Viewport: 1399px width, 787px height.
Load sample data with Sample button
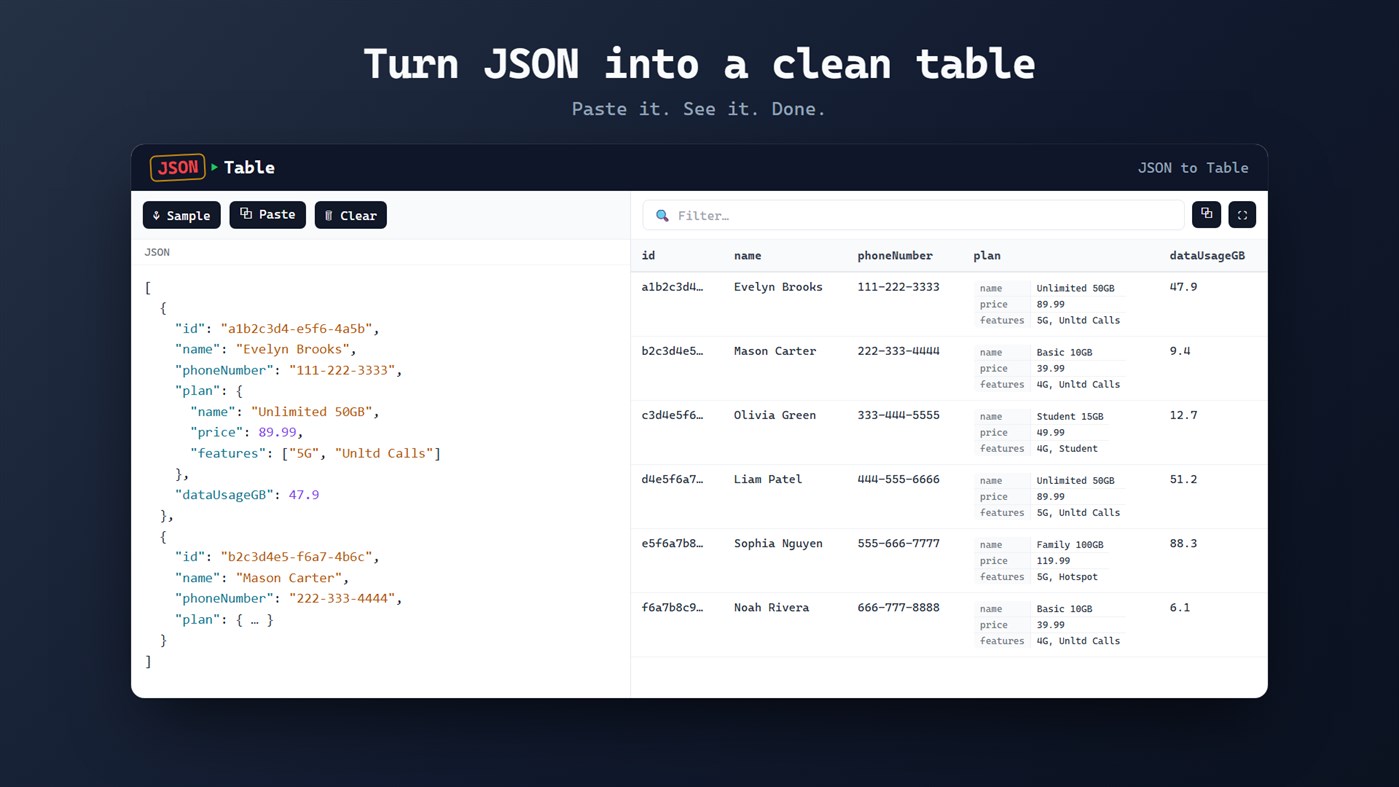click(x=182, y=215)
